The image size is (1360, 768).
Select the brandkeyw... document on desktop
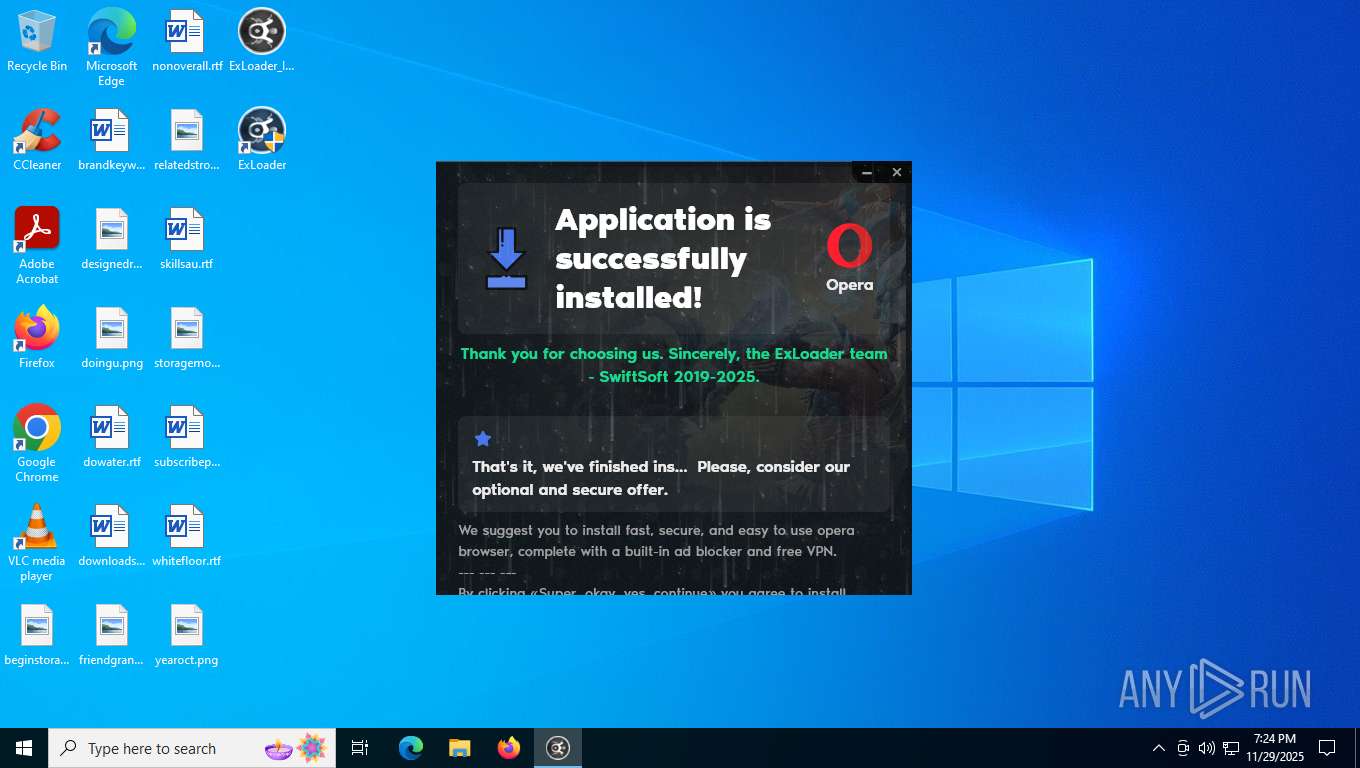pyautogui.click(x=111, y=140)
